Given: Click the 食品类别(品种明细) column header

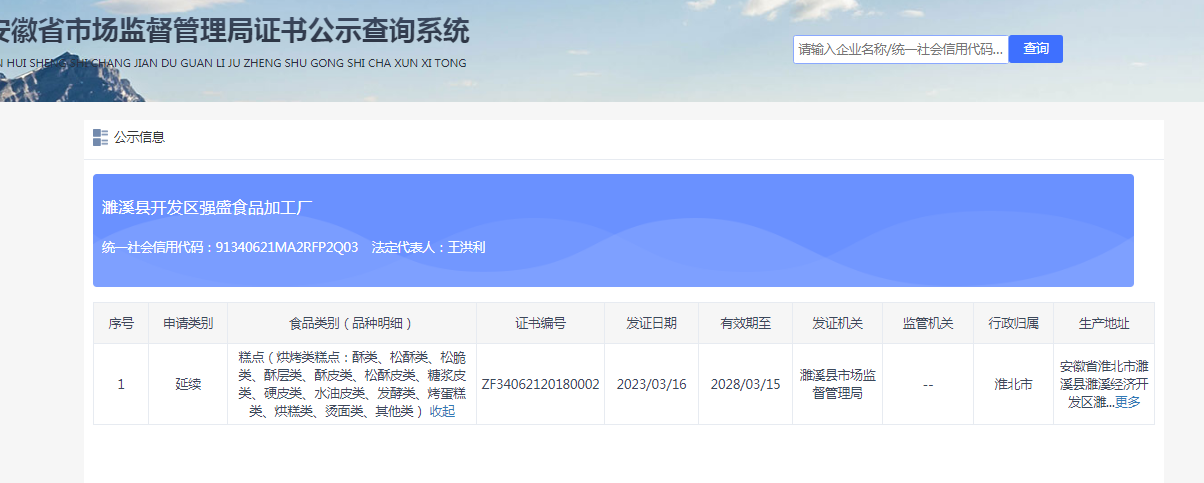Looking at the screenshot, I should click(351, 323).
